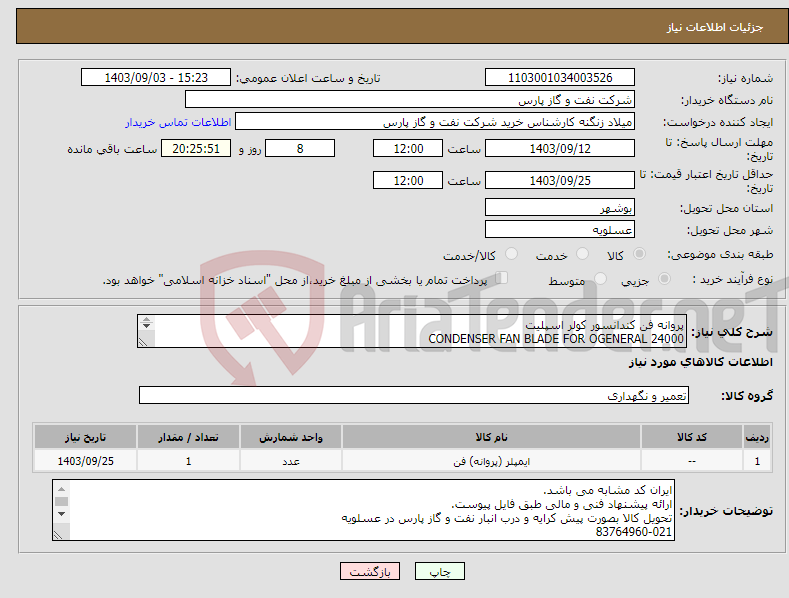This screenshot has height=598, width=789.
Task: Select the خدمت radio button
Action: (x=582, y=254)
